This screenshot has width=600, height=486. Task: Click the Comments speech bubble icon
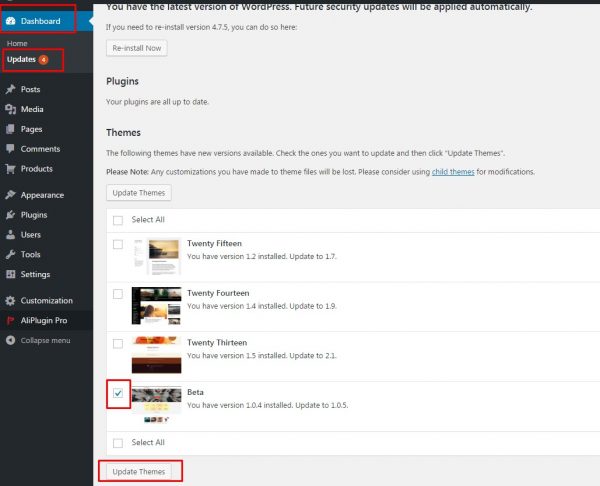(x=11, y=149)
